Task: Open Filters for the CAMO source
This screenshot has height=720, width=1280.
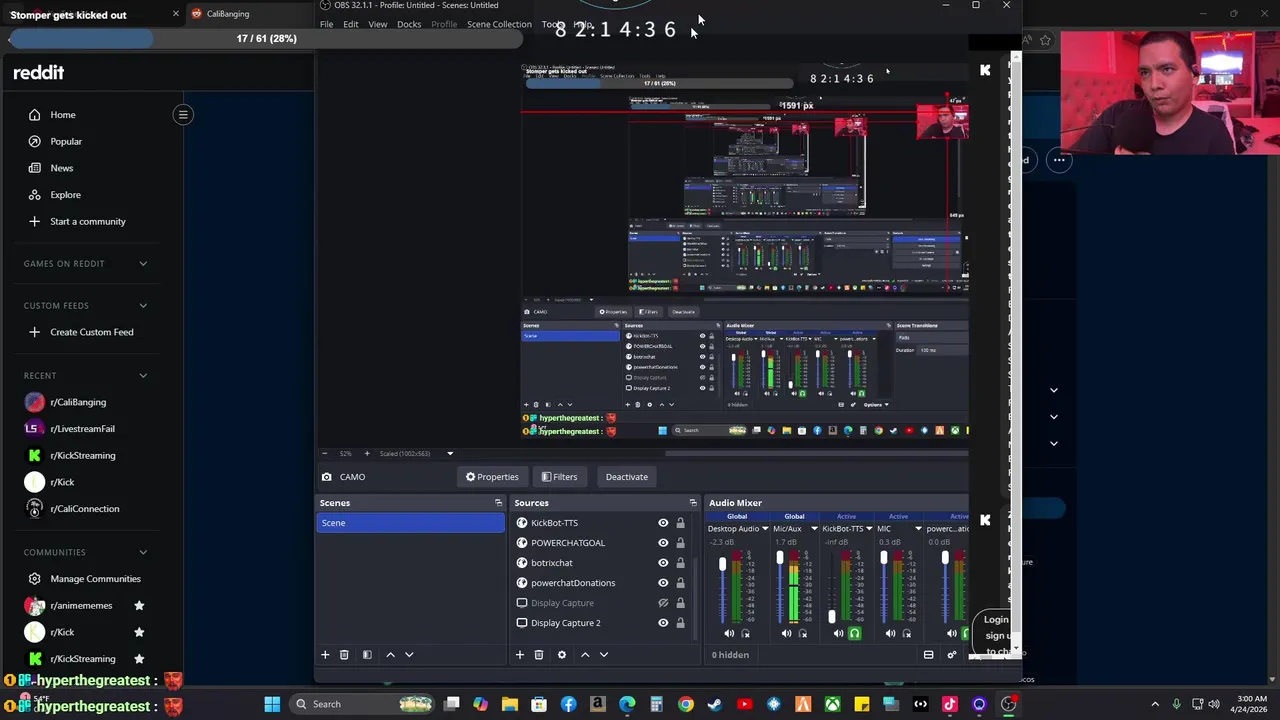Action: click(x=559, y=477)
